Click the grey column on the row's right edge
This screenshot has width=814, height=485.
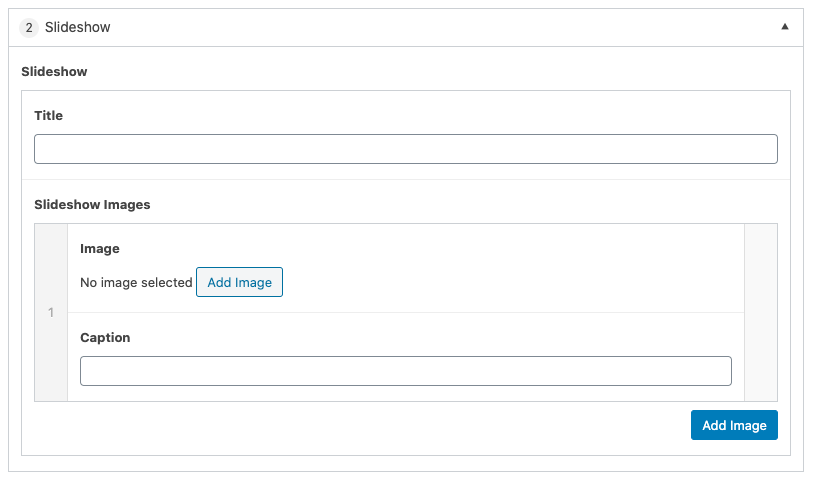(761, 313)
